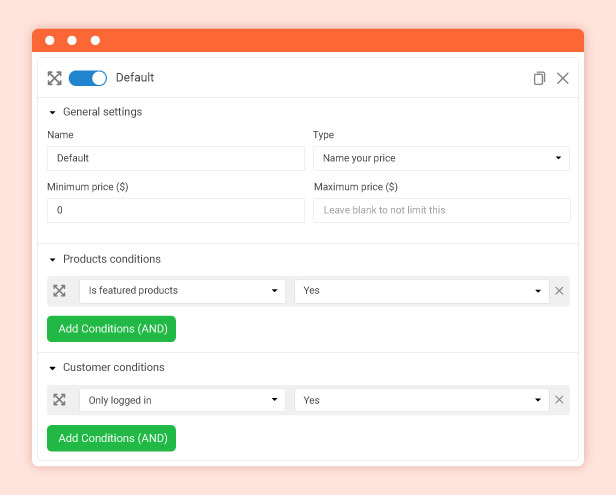Click the Maximum price input field
Image resolution: width=616 pixels, height=495 pixels.
(x=441, y=210)
